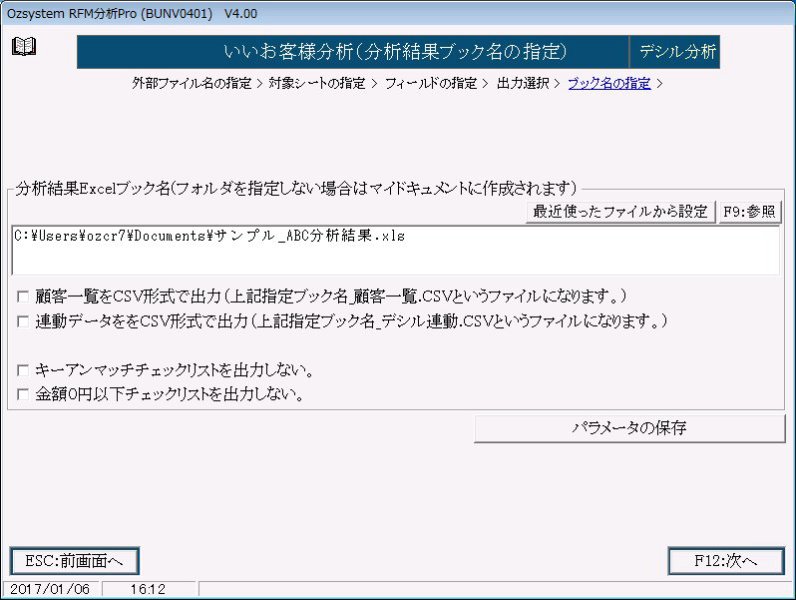Click the open book icon at top left
The height and width of the screenshot is (600, 796).
tap(23, 47)
